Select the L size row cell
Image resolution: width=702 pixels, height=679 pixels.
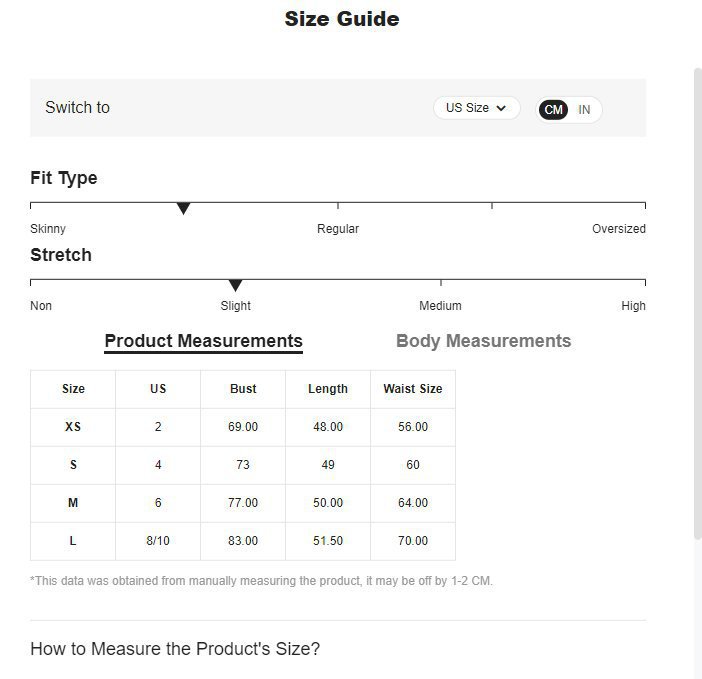point(73,541)
